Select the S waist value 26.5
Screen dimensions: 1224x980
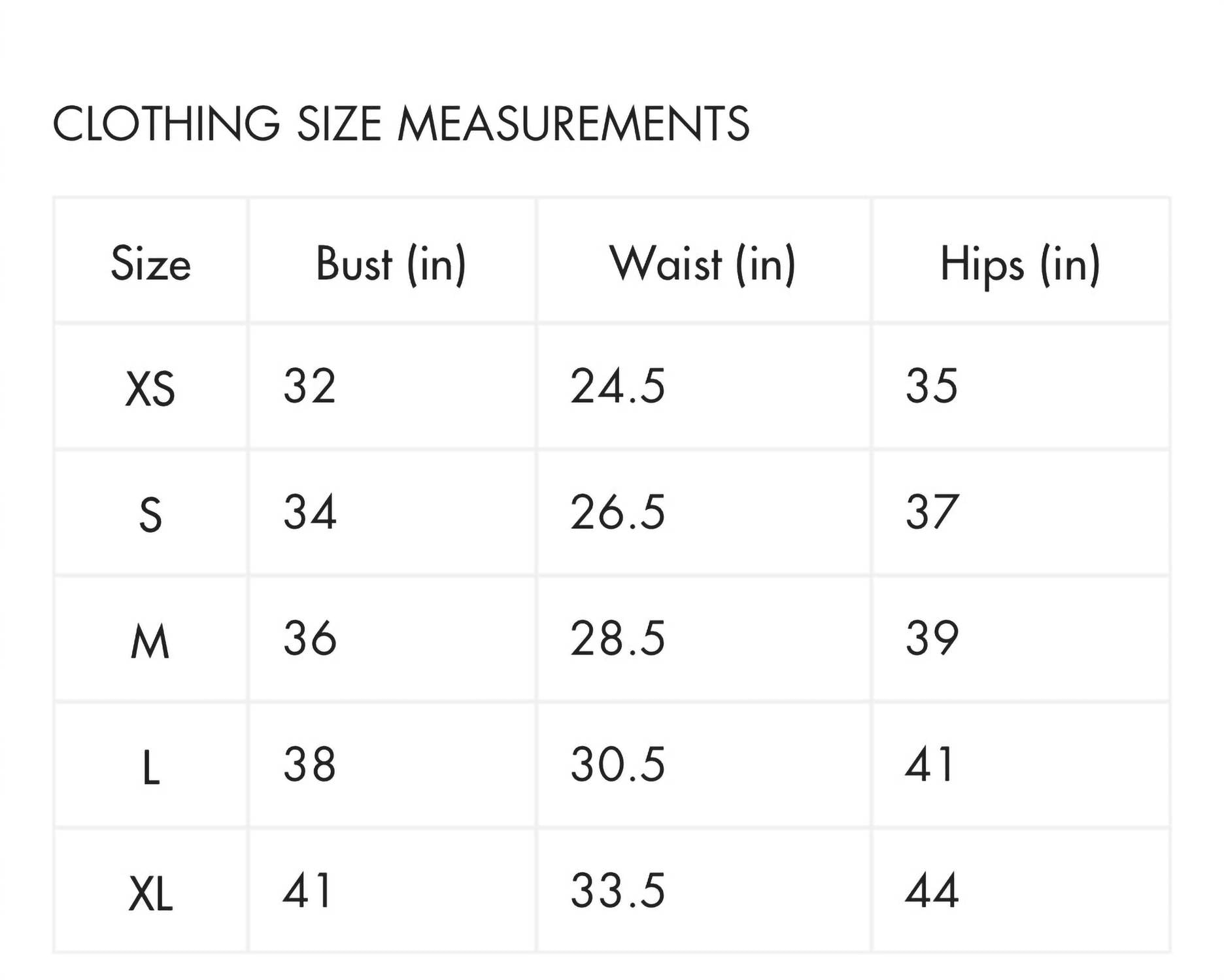point(618,512)
